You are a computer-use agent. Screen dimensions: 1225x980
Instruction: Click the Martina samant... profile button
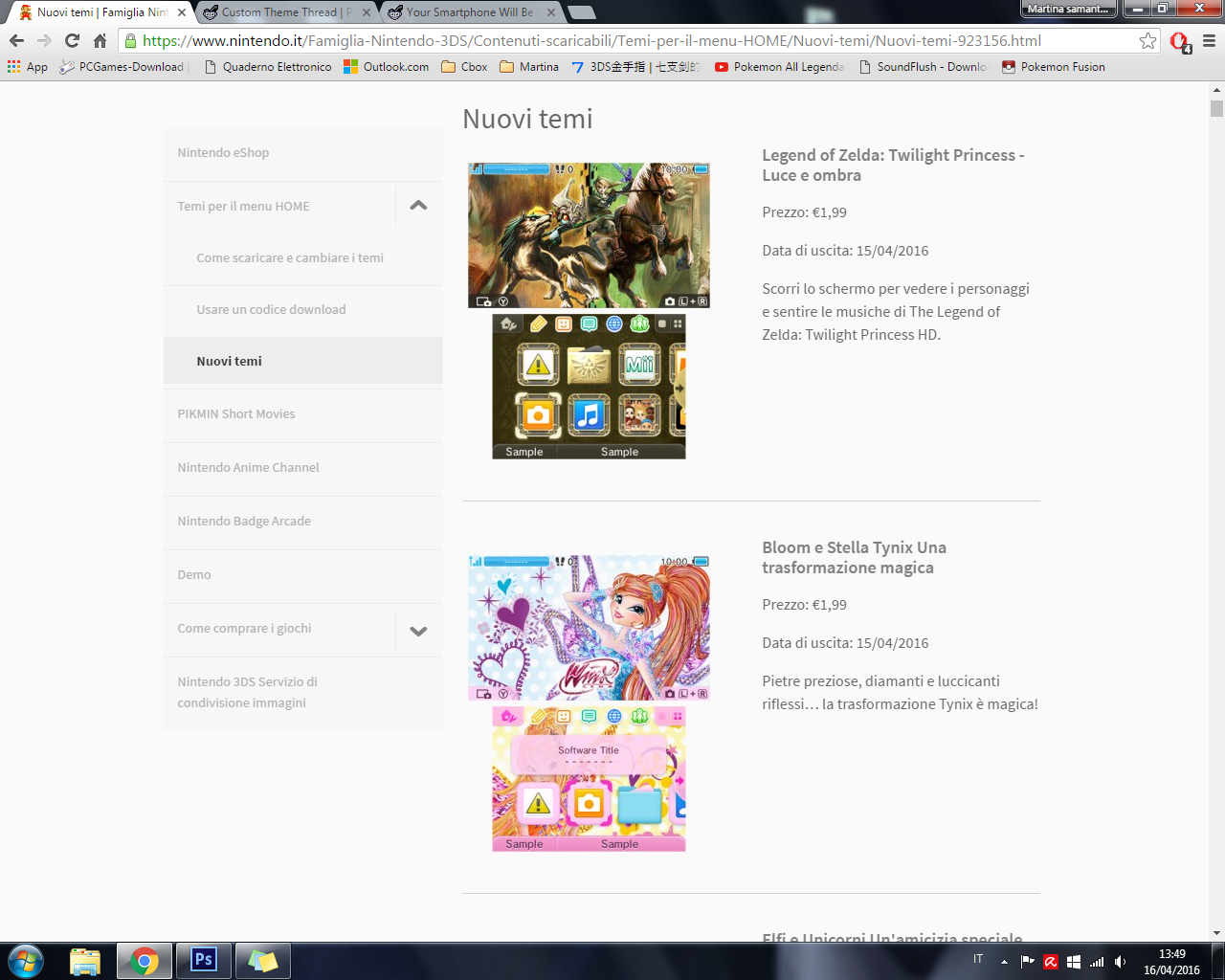(1068, 9)
